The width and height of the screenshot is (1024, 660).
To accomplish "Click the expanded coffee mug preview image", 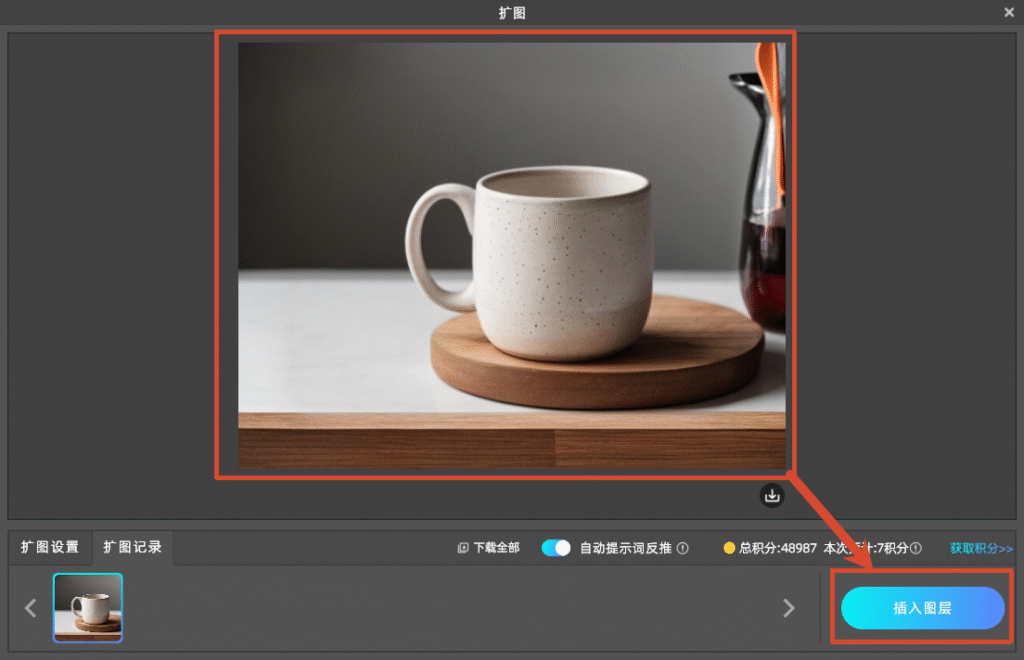I will (512, 255).
